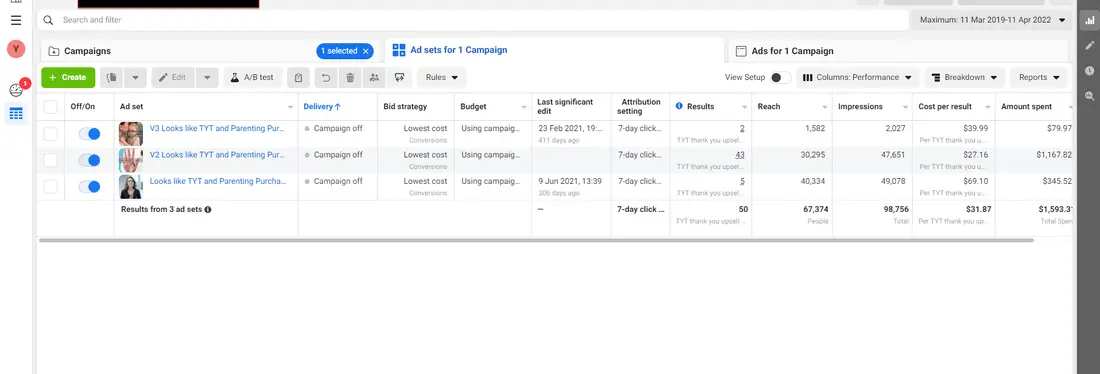Viewport: 1100px width, 374px height.
Task: Open V2 Looks like TYT and Parenting link
Action: (x=217, y=155)
